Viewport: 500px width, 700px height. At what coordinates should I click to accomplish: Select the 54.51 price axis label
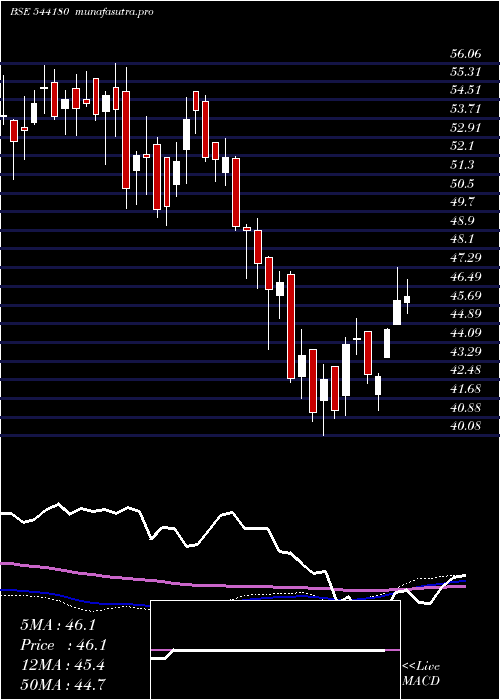pyautogui.click(x=465, y=90)
